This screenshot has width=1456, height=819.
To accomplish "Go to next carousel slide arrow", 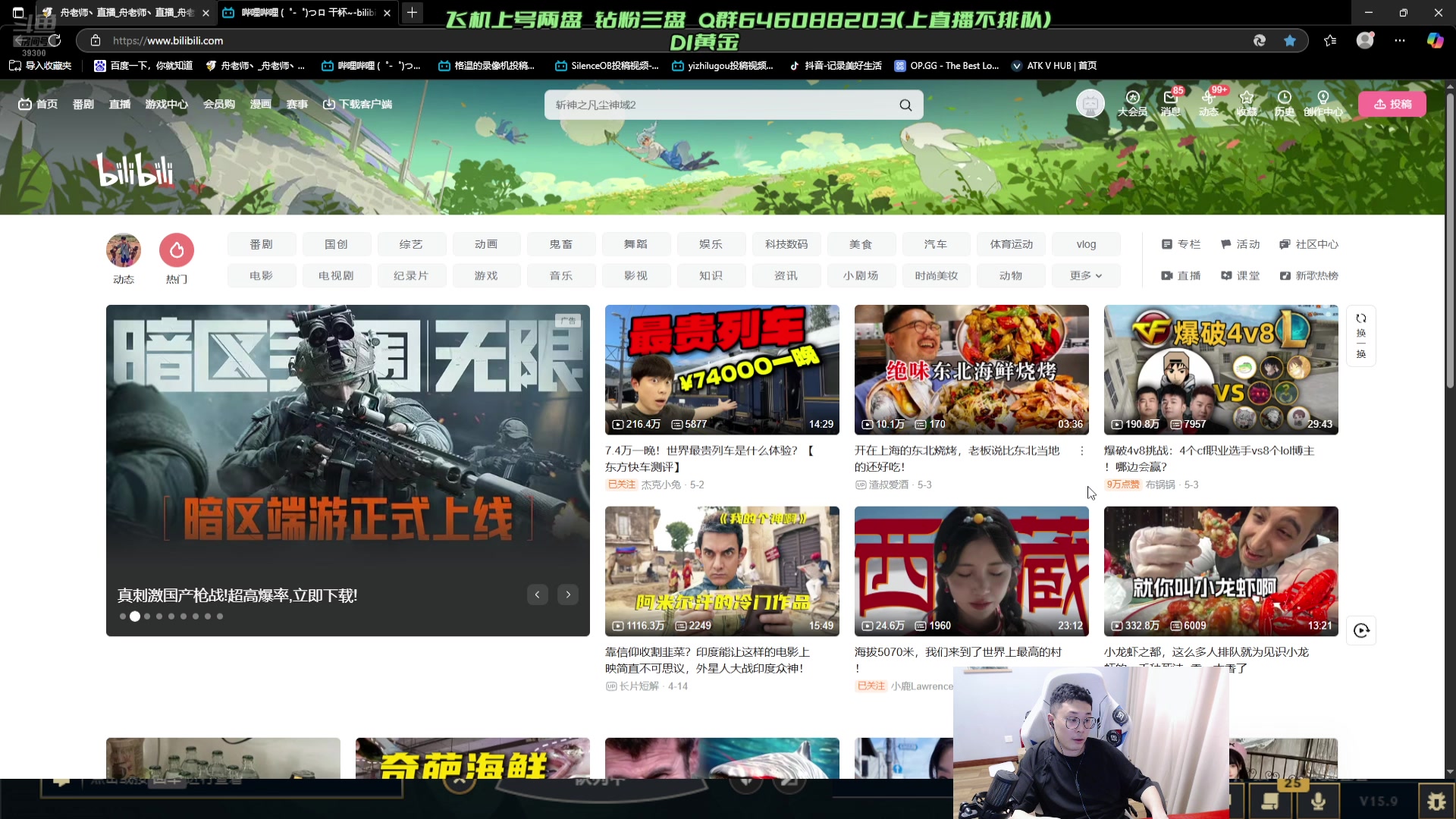I will 568,595.
